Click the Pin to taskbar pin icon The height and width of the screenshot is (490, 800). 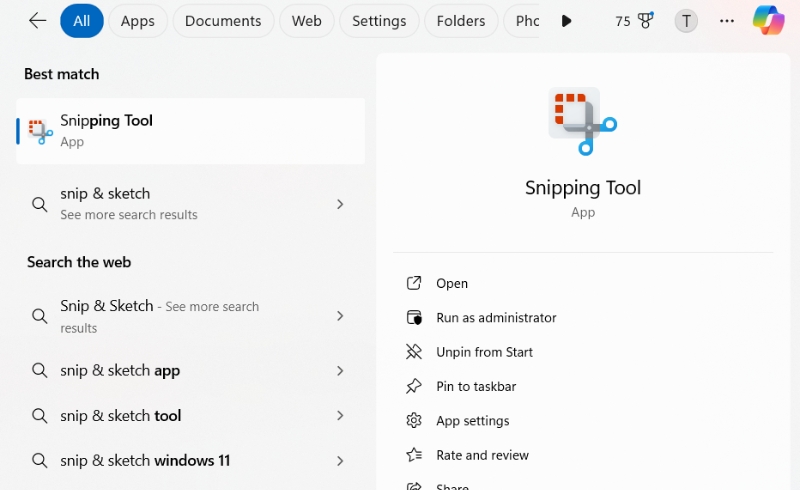[414, 386]
